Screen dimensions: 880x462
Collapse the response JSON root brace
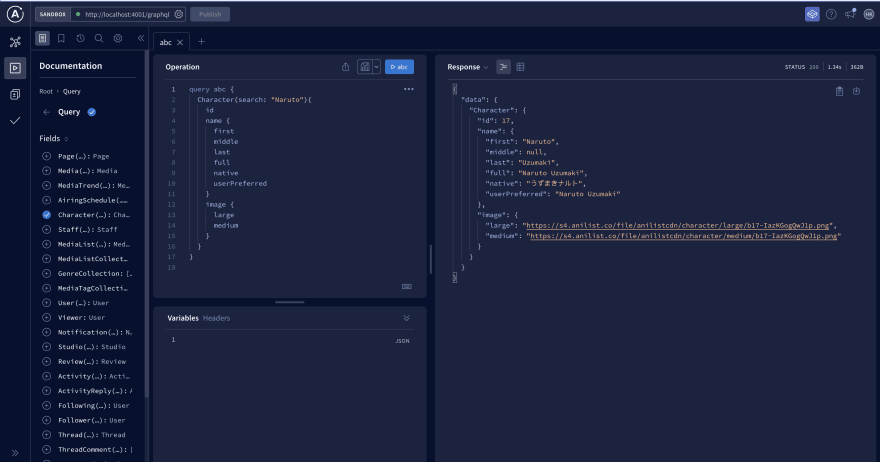coord(455,89)
